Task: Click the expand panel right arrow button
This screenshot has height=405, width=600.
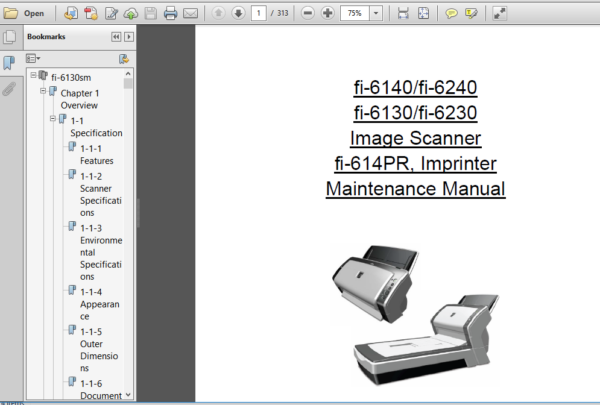Action: click(129, 37)
